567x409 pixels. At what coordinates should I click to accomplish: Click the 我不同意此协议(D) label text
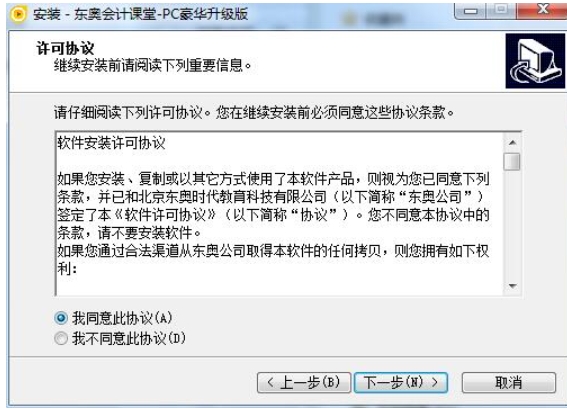pos(129,338)
